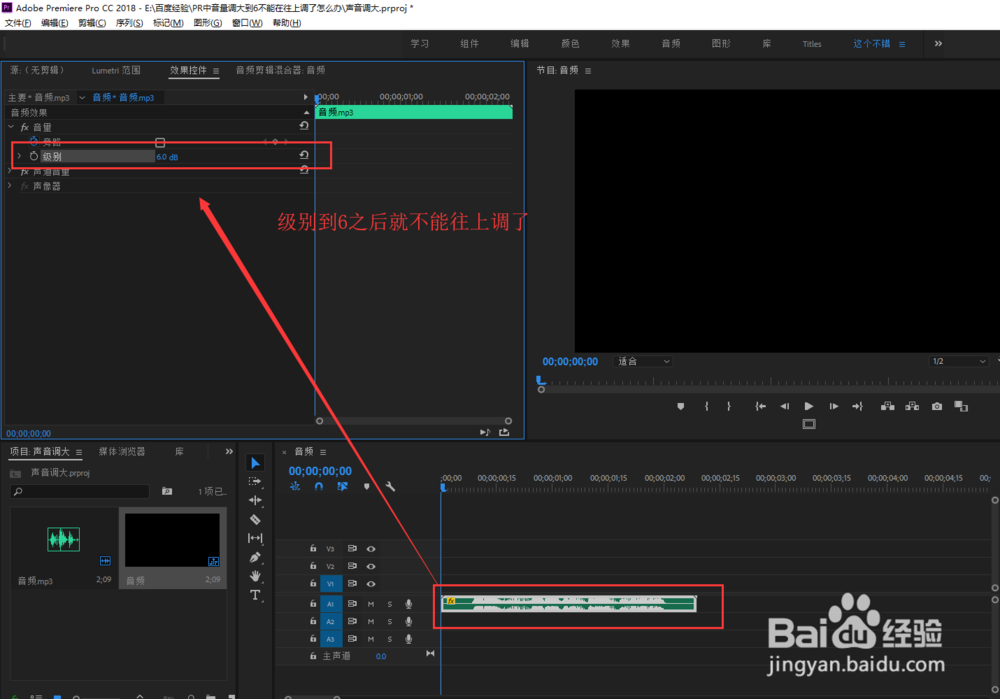
Task: Toggle lock on track V3
Action: point(313,548)
